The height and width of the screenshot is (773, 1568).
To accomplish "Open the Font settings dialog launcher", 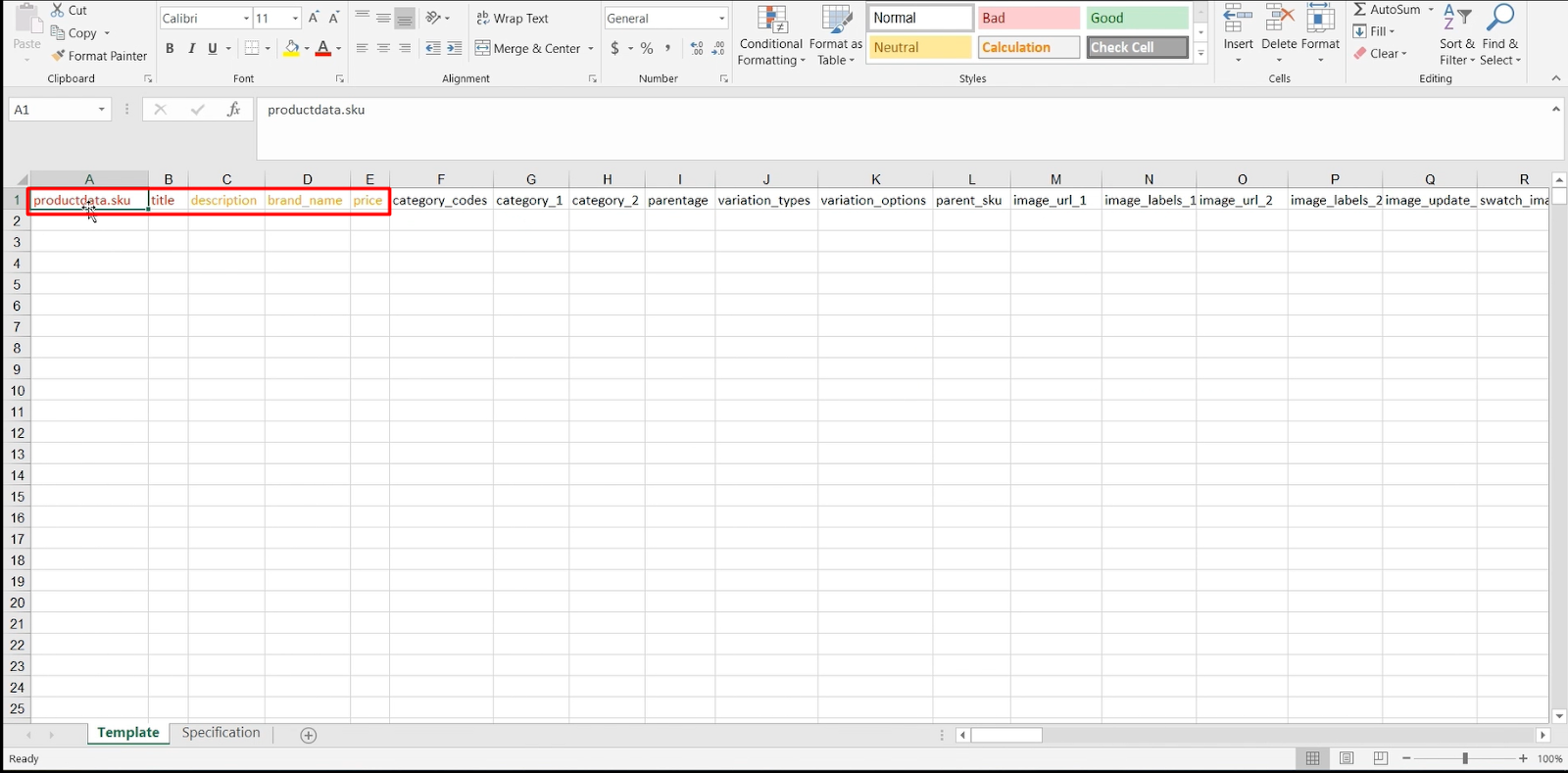I will point(340,79).
